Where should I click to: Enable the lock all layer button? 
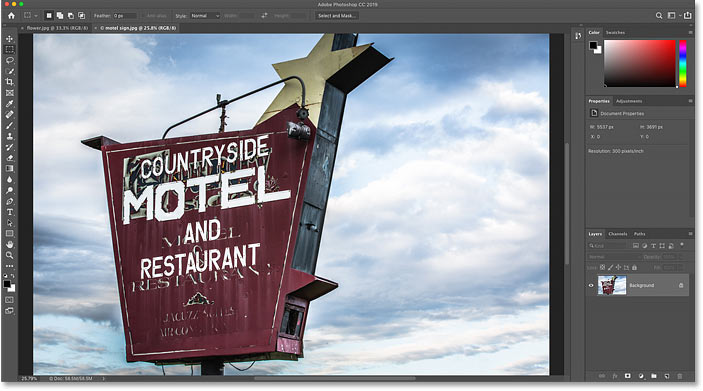point(634,268)
